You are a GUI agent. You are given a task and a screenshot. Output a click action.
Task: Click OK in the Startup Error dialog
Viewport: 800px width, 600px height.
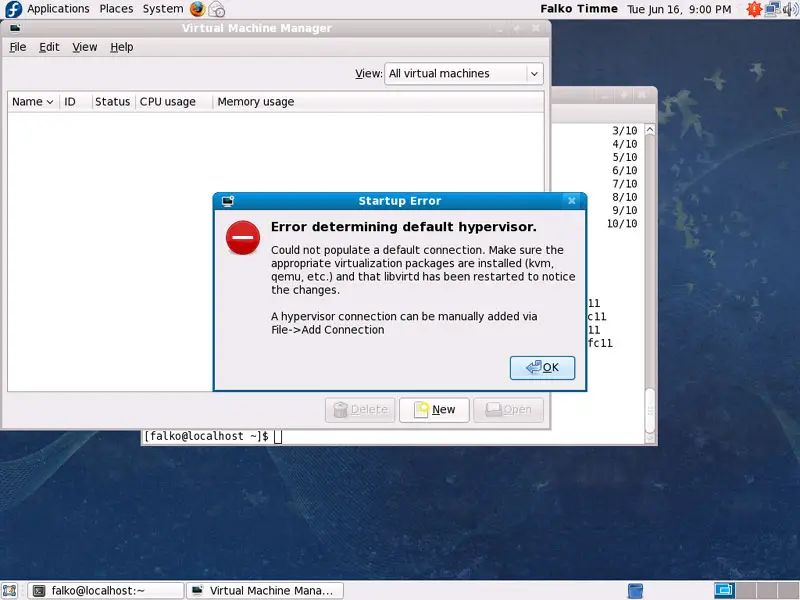[542, 367]
